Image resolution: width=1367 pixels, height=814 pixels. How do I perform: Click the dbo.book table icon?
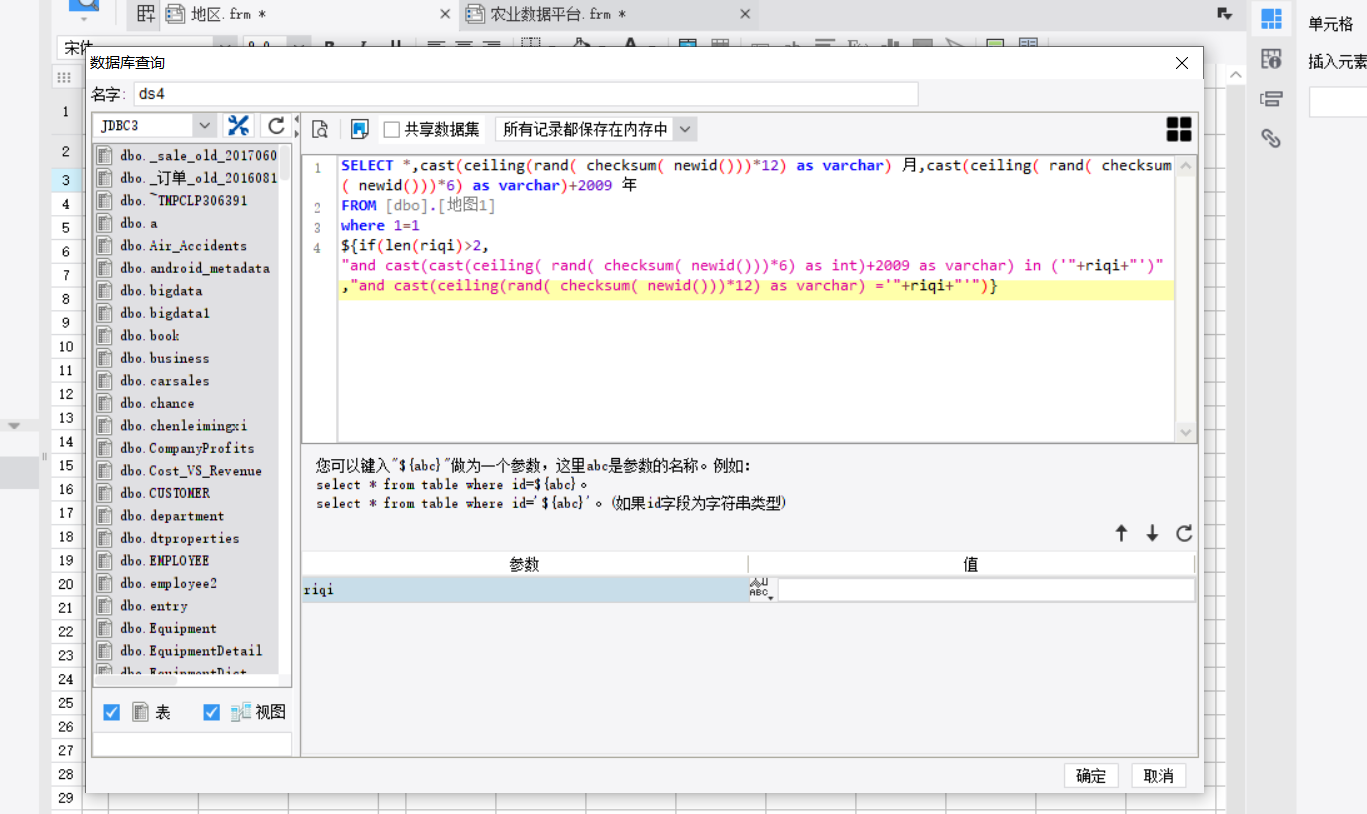pyautogui.click(x=105, y=336)
